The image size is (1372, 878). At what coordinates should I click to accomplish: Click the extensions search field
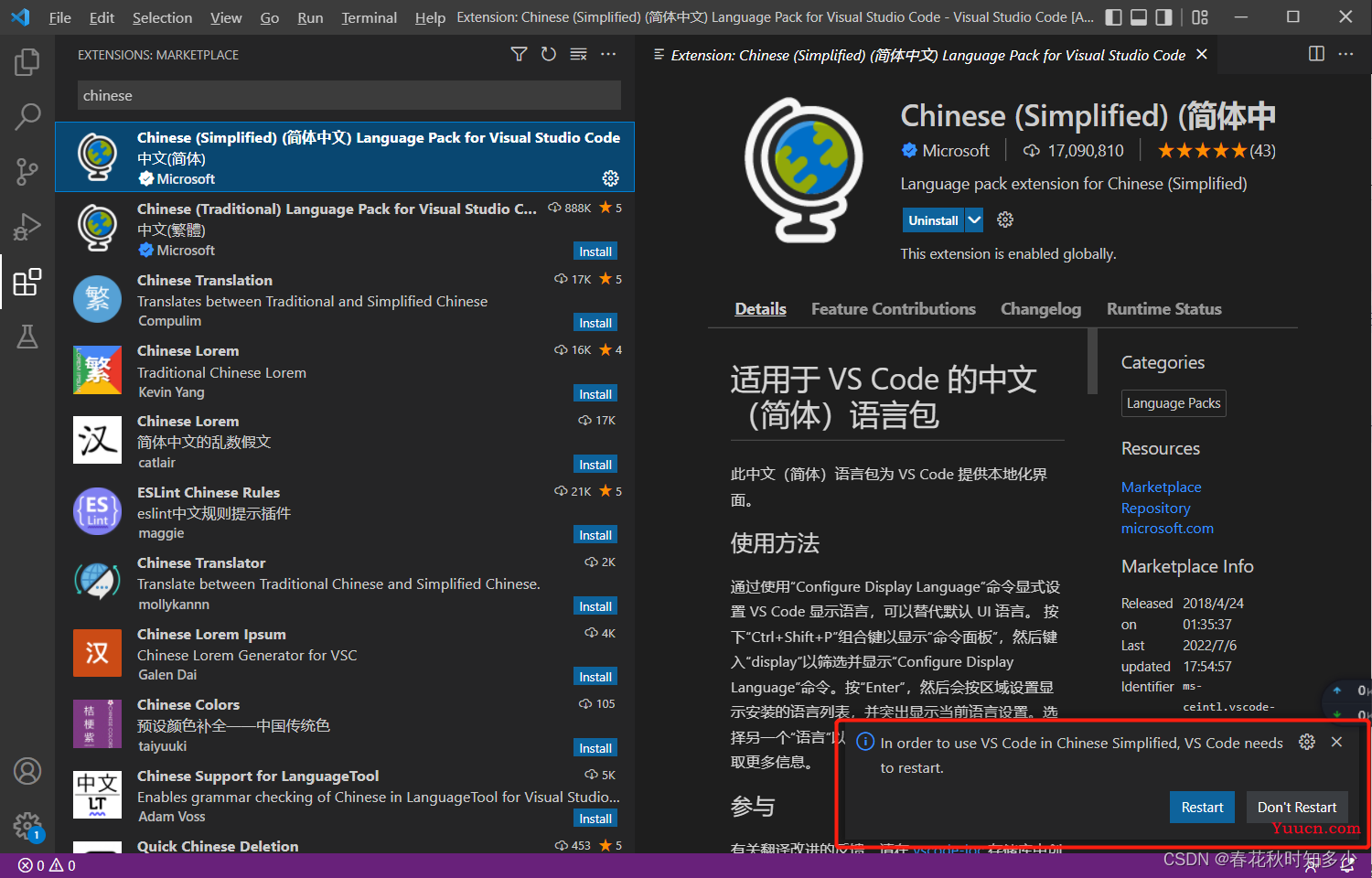pyautogui.click(x=348, y=95)
